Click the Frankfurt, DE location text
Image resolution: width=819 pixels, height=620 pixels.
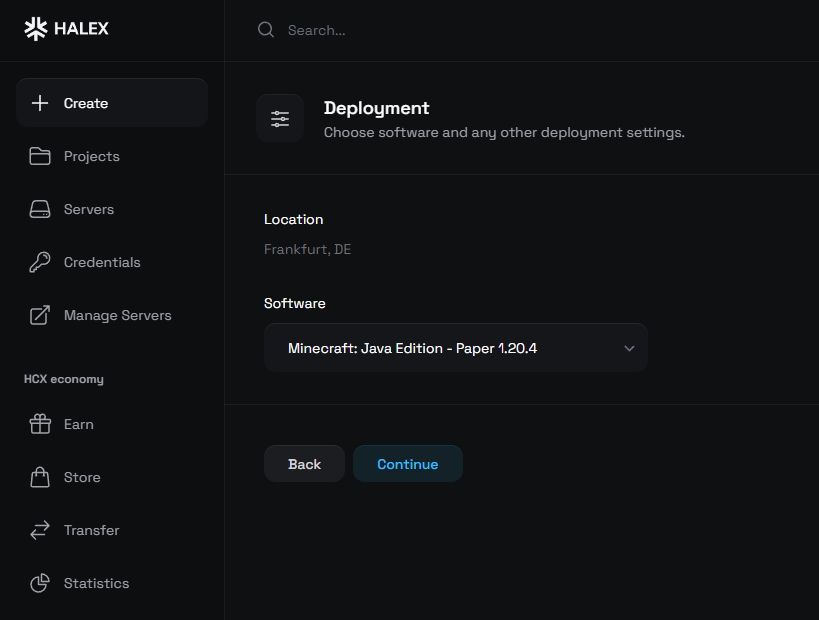(x=307, y=248)
